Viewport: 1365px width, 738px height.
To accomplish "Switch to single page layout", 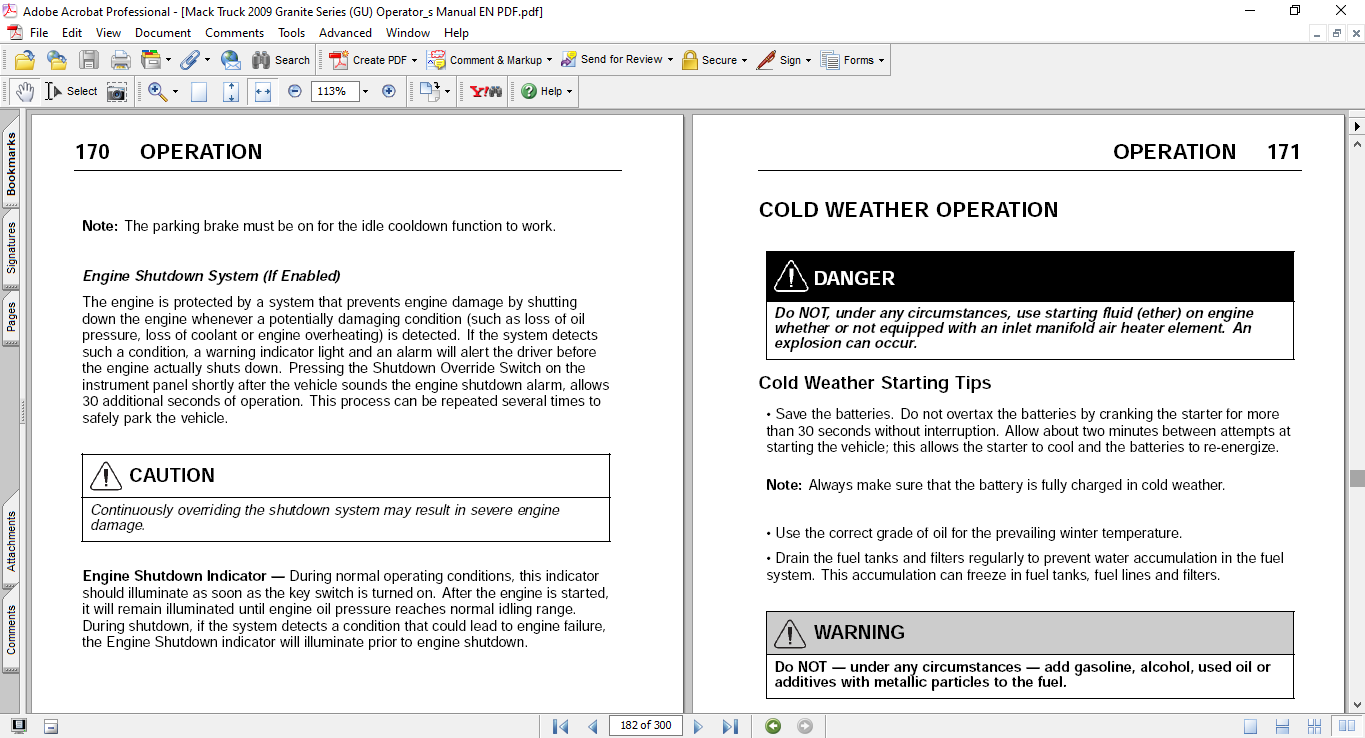I will [1251, 726].
